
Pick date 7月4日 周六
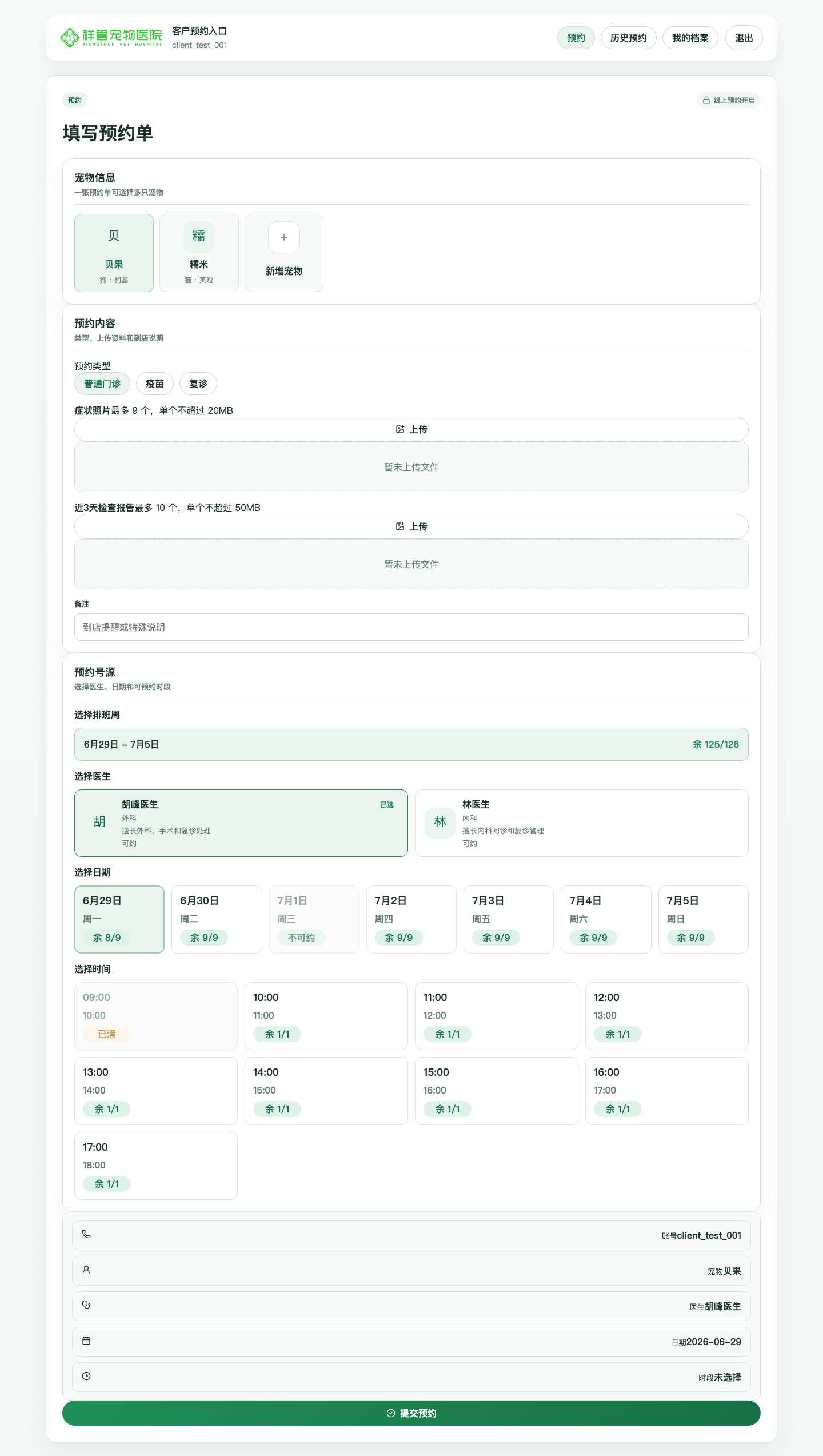point(606,919)
